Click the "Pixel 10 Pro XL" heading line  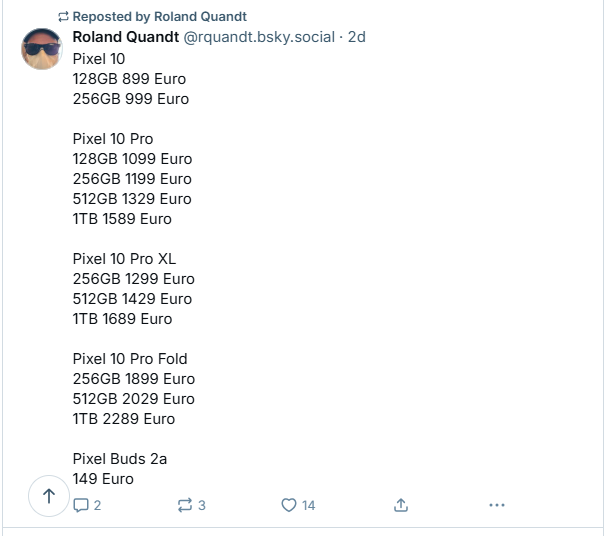pos(124,258)
